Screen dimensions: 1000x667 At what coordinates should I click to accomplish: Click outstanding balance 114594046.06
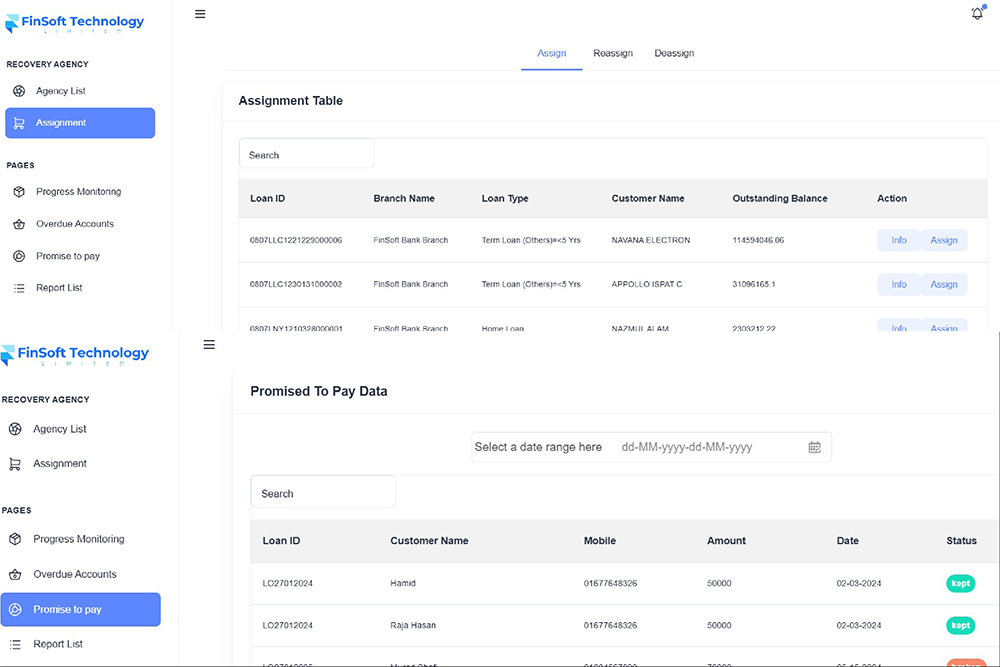(758, 240)
